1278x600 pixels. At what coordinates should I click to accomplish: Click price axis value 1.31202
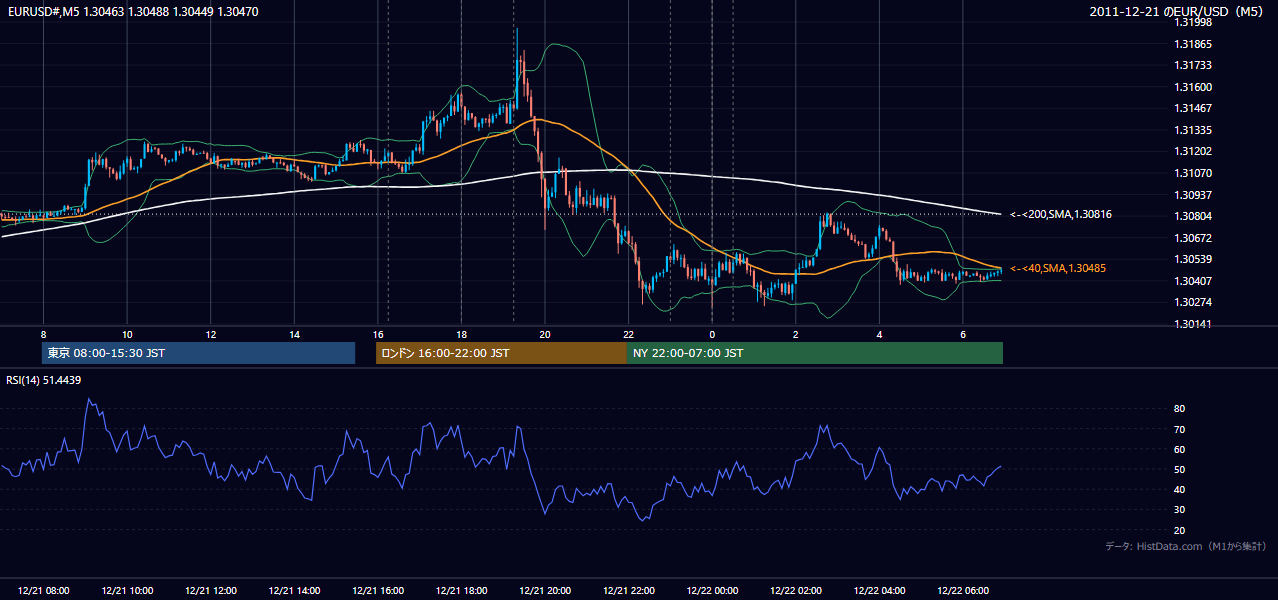[x=1193, y=151]
